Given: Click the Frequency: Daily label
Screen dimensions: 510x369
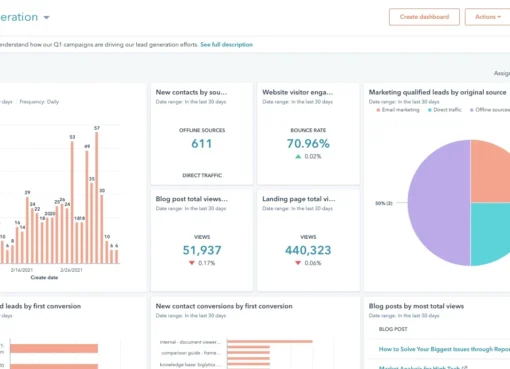Looking at the screenshot, I should tap(39, 102).
